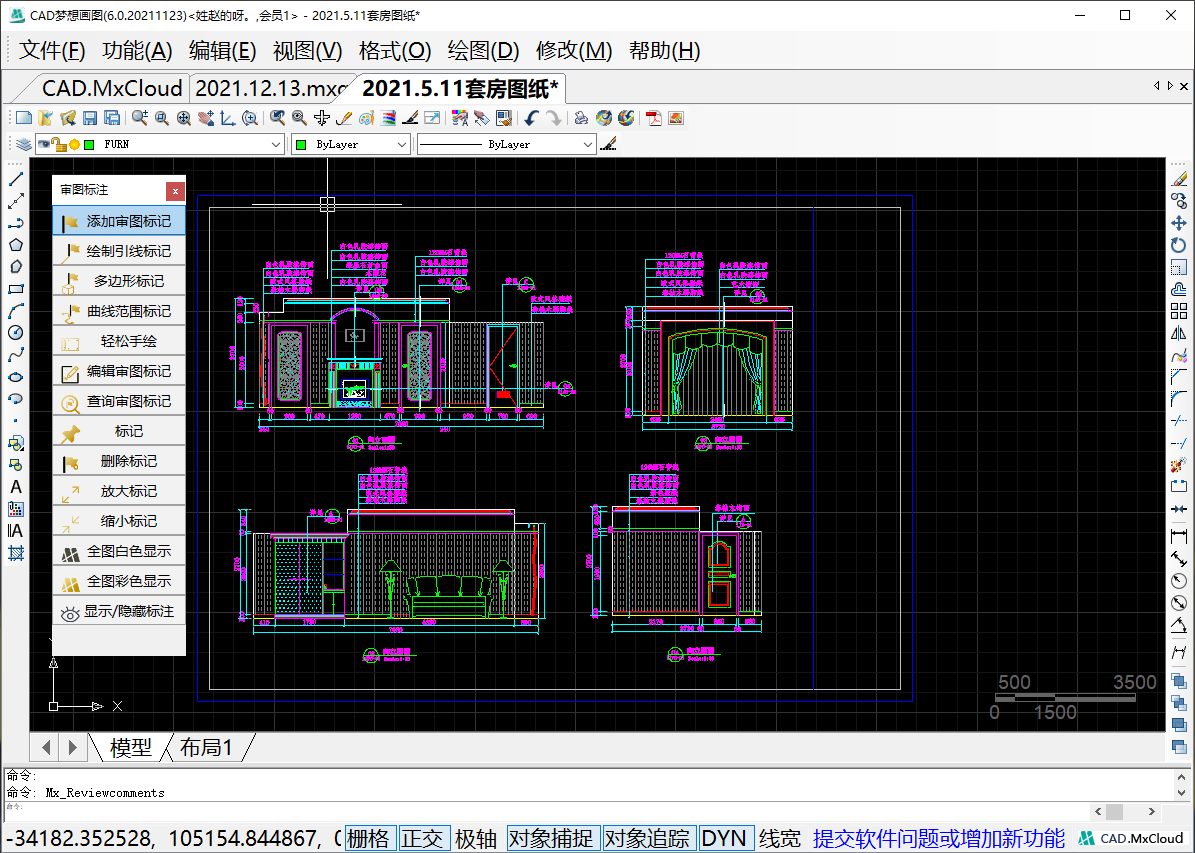Switch to the CAD.MxCloud tab
This screenshot has height=853, width=1195.
[x=111, y=88]
